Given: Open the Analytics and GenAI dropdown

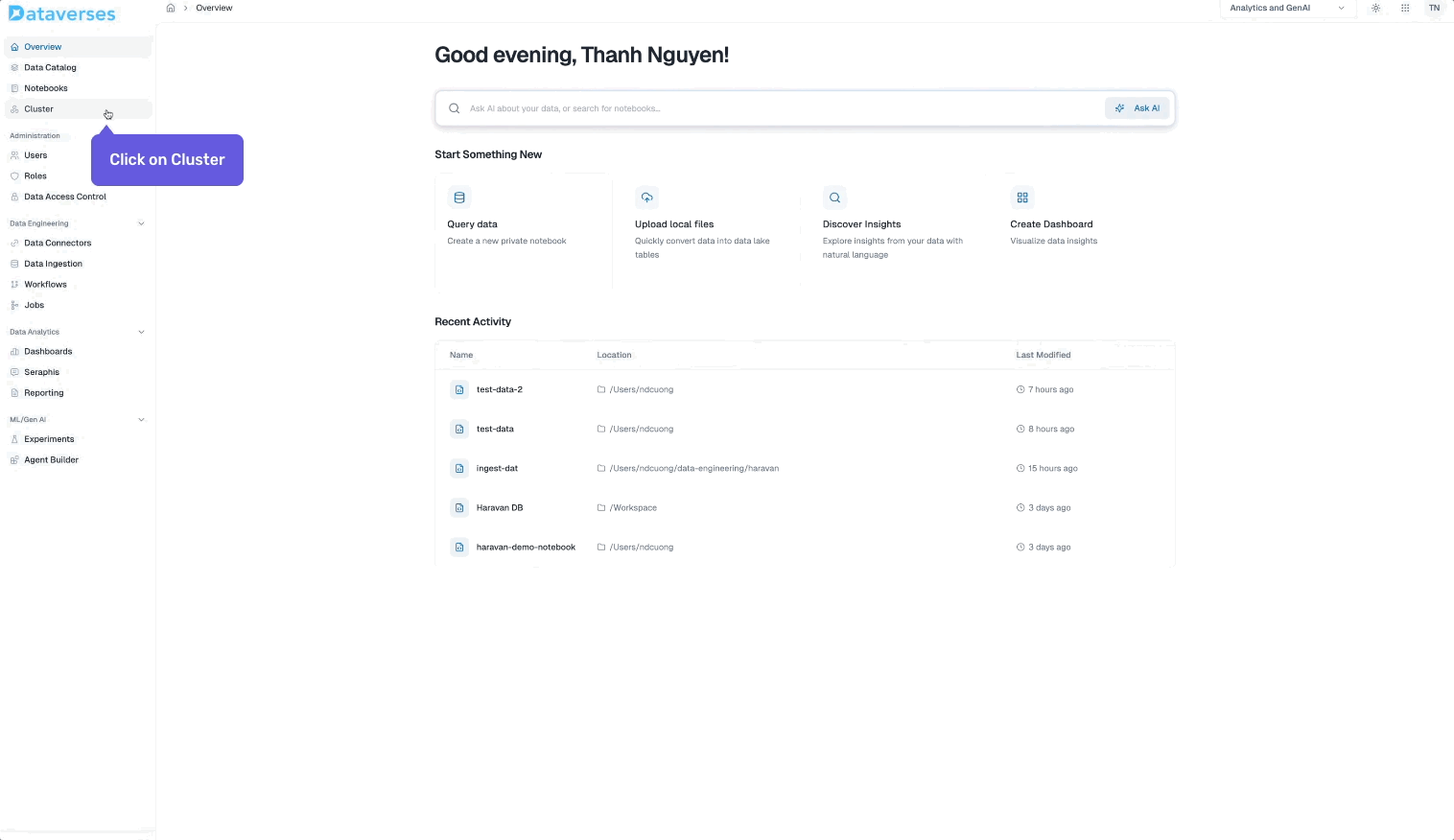Looking at the screenshot, I should click(1286, 8).
